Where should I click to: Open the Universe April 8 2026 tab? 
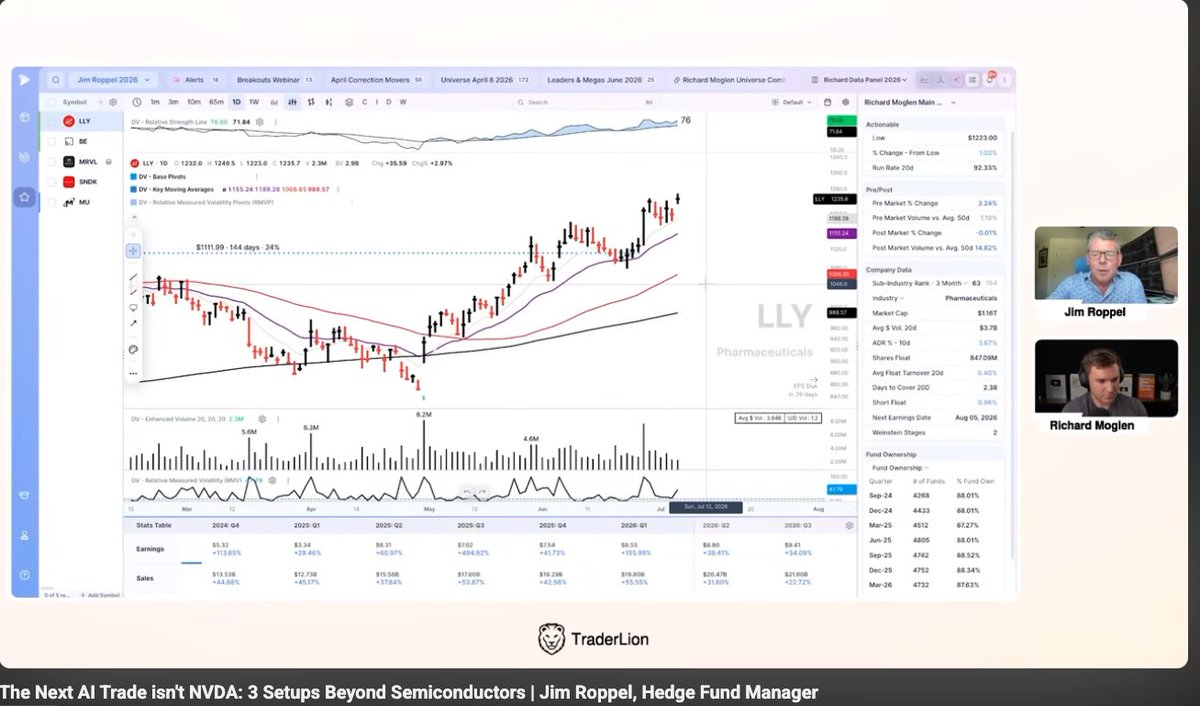point(486,80)
